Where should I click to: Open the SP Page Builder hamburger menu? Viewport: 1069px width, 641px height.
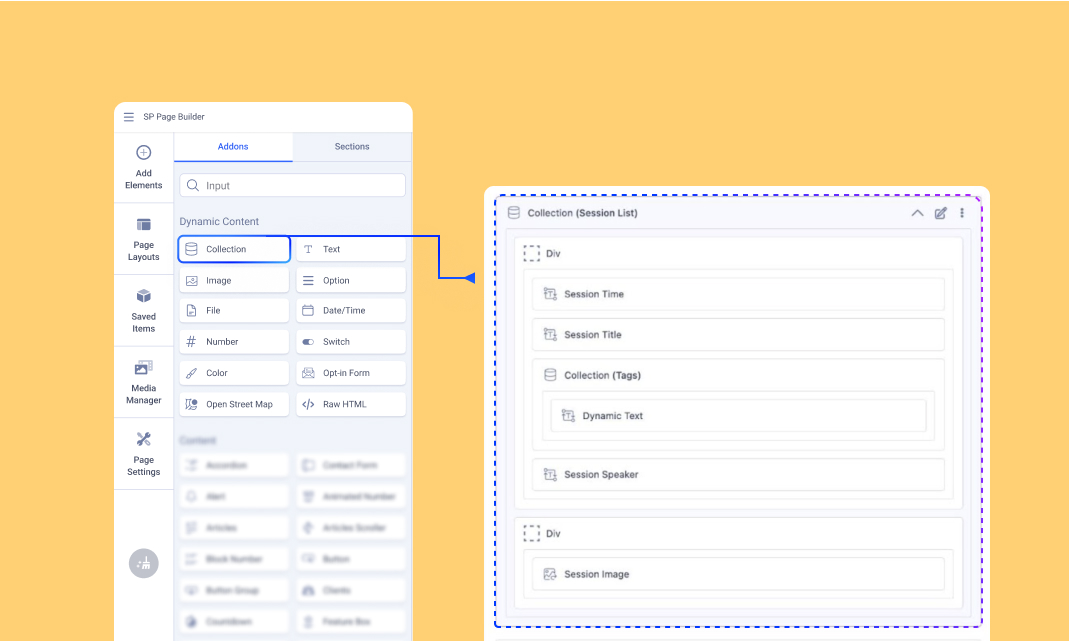pos(129,117)
